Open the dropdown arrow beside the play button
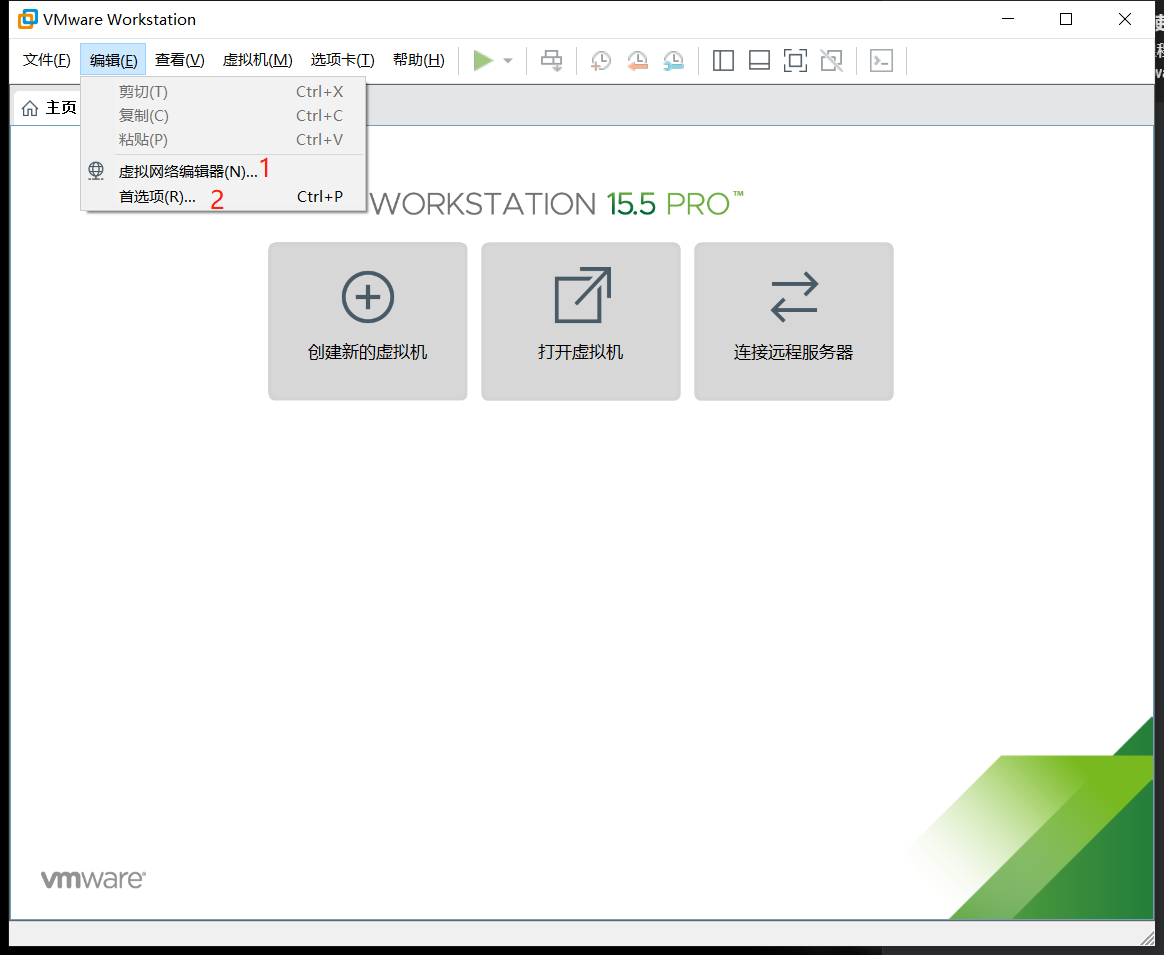Screen dimensions: 1164x955 pos(508,60)
